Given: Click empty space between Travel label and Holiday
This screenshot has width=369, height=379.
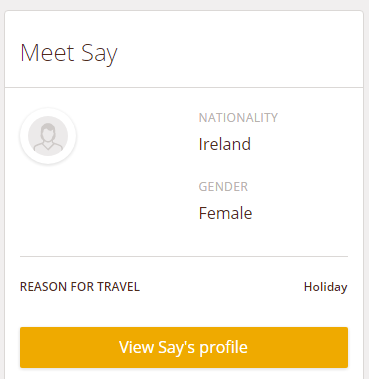Looking at the screenshot, I should (x=222, y=287).
